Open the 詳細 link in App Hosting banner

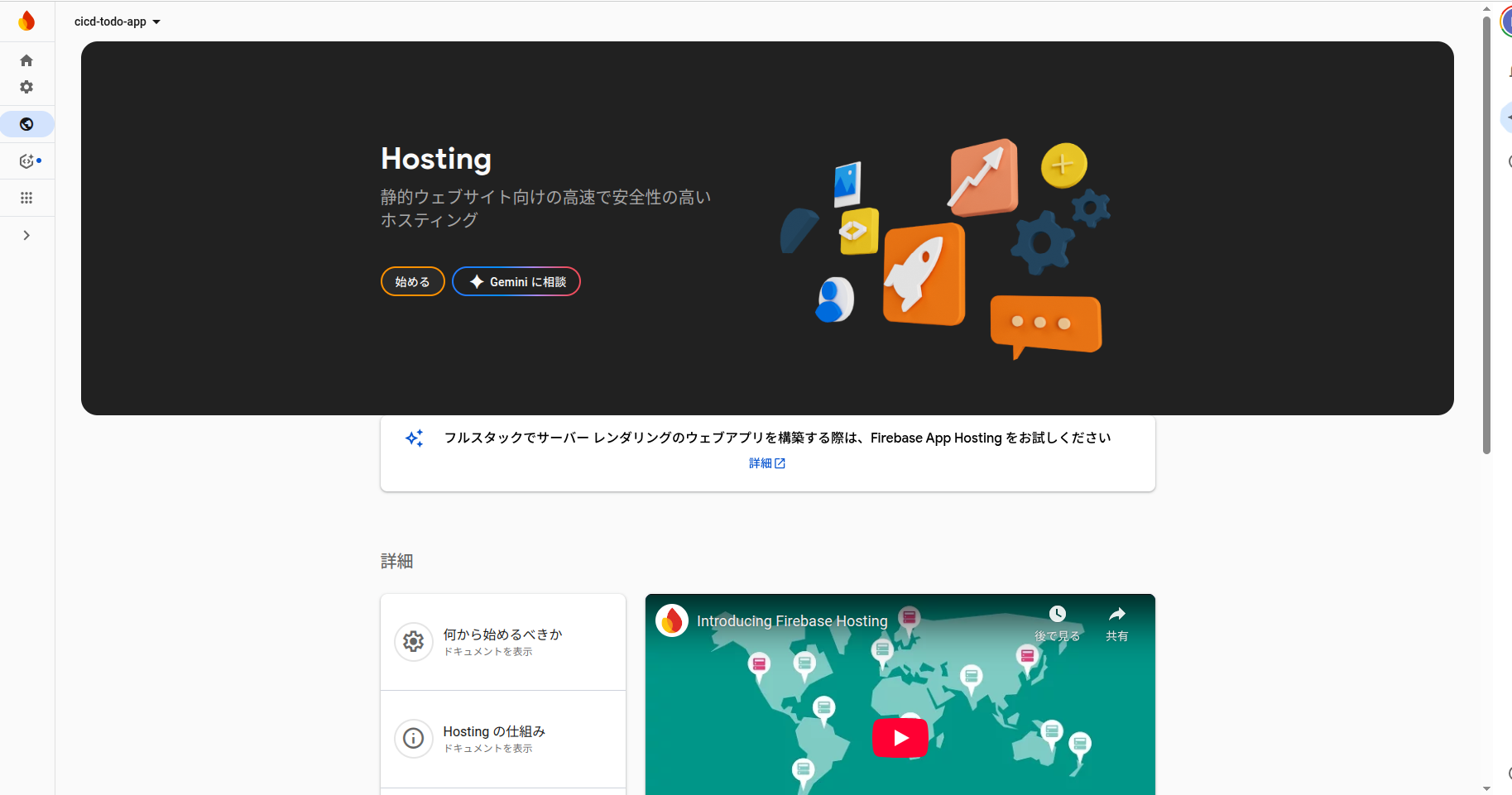(767, 463)
